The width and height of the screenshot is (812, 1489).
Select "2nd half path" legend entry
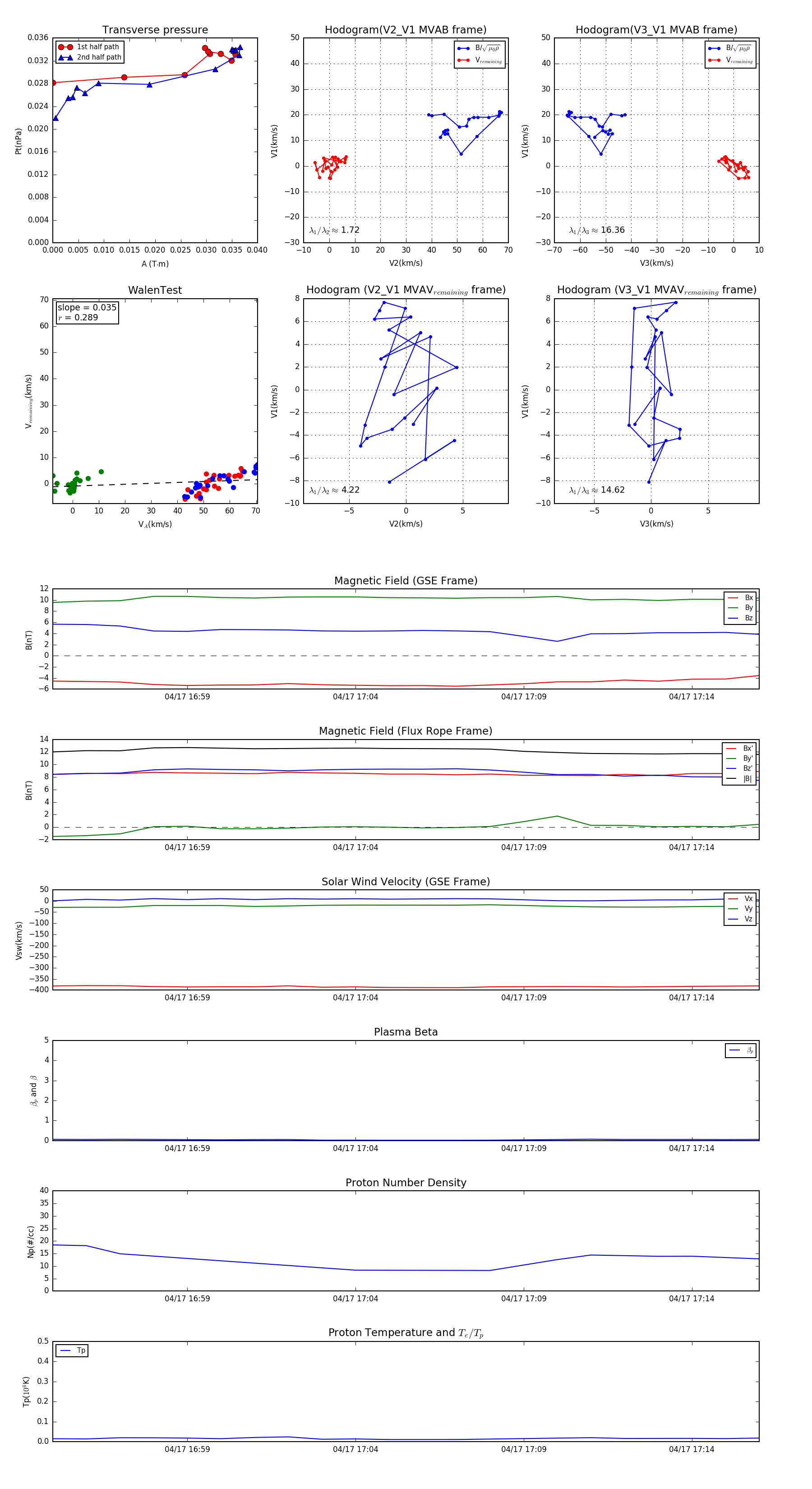pos(90,57)
